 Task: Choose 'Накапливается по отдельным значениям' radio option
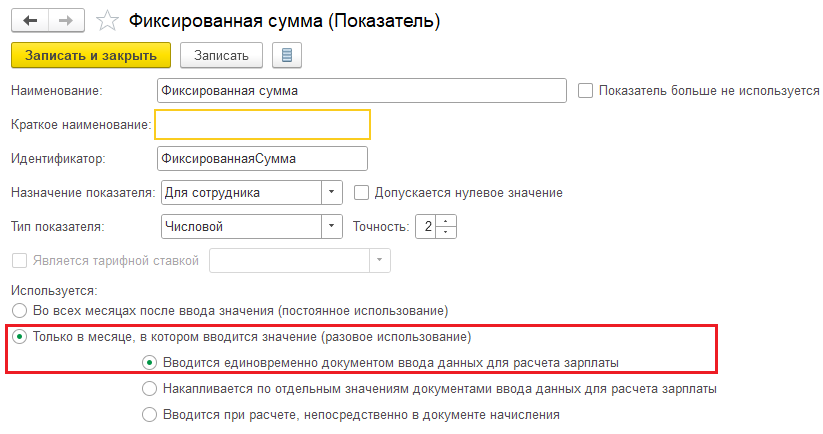[150, 389]
